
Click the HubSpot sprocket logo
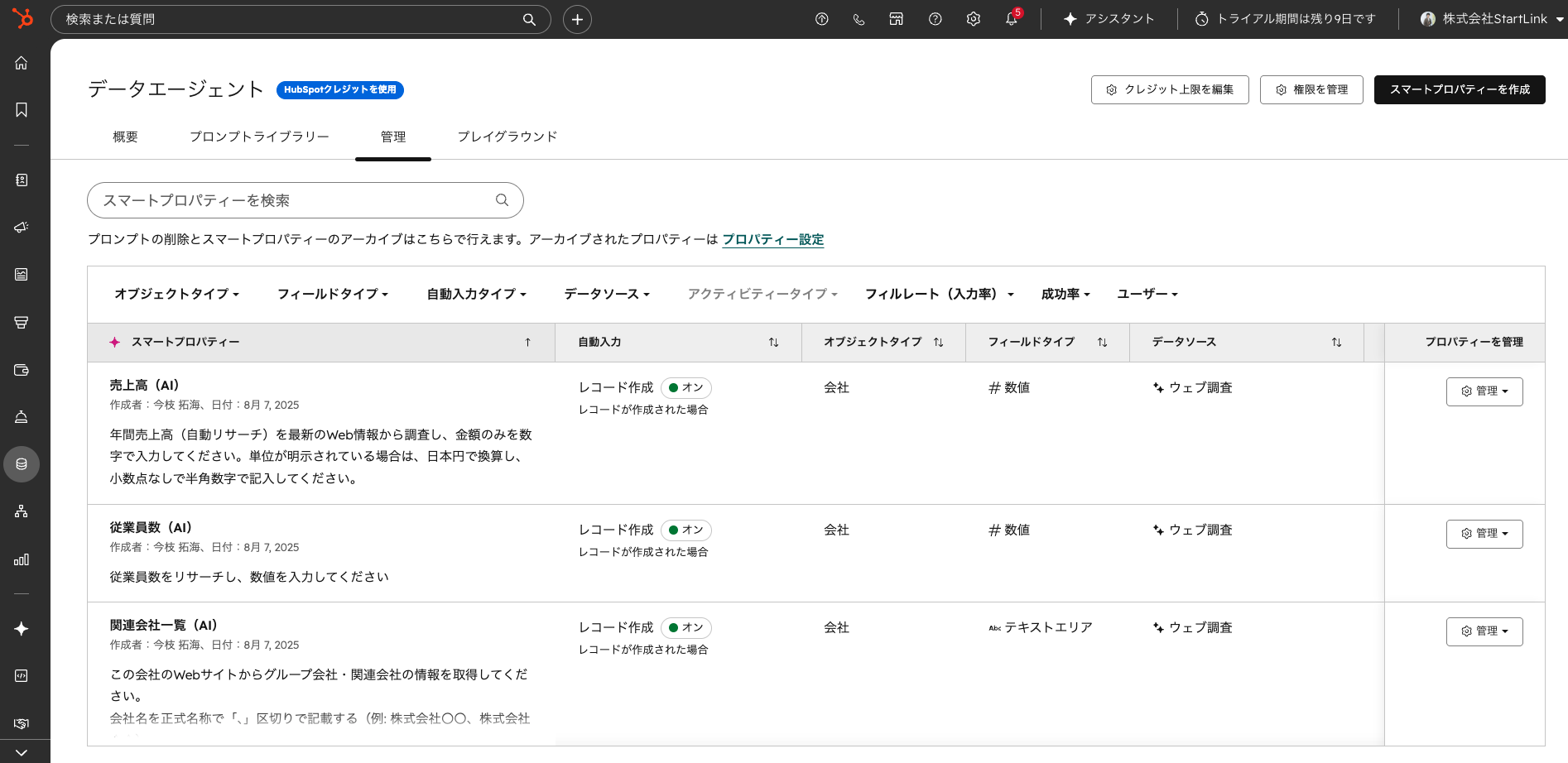point(22,17)
